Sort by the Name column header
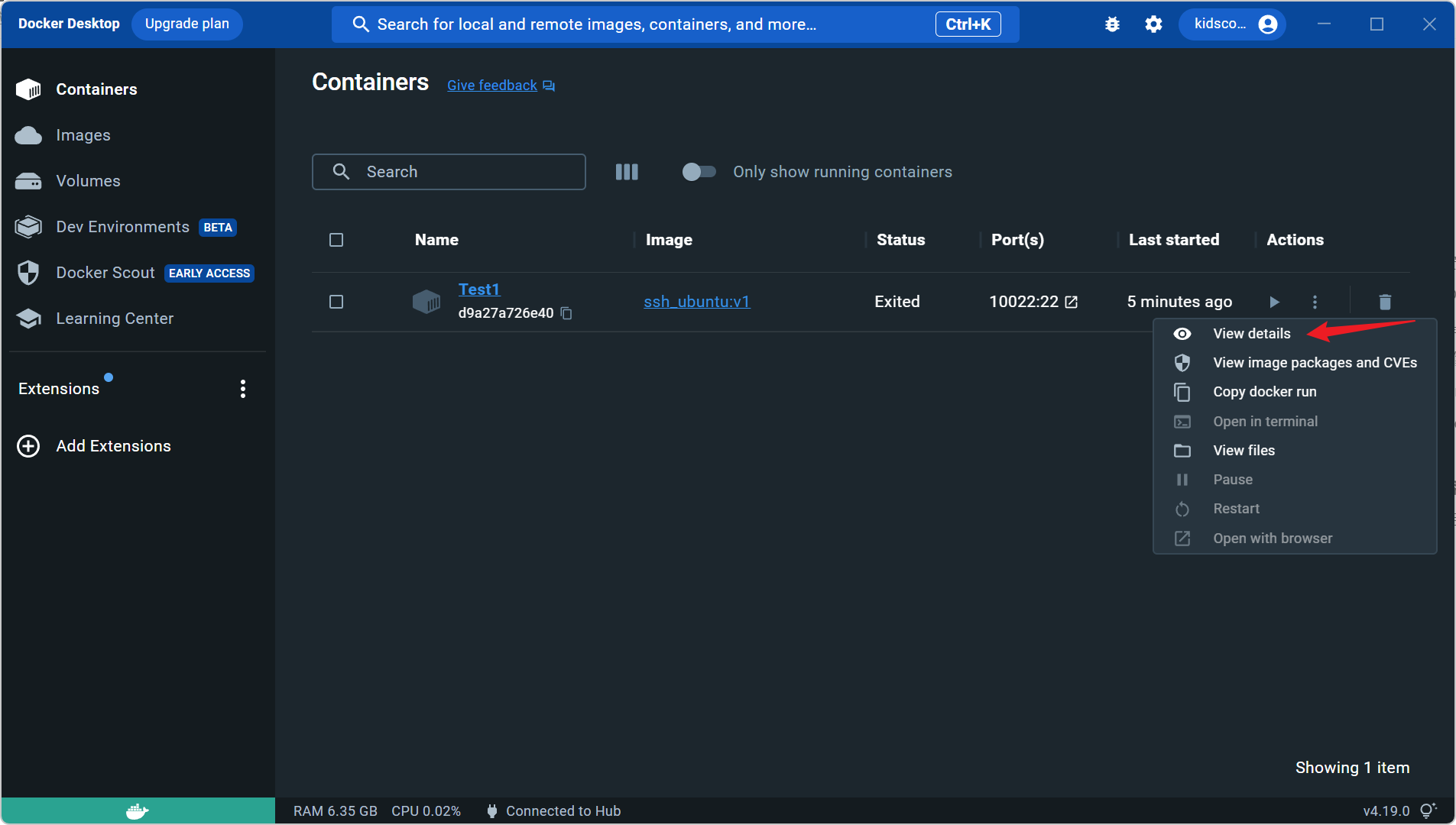This screenshot has height=825, width=1456. (436, 240)
